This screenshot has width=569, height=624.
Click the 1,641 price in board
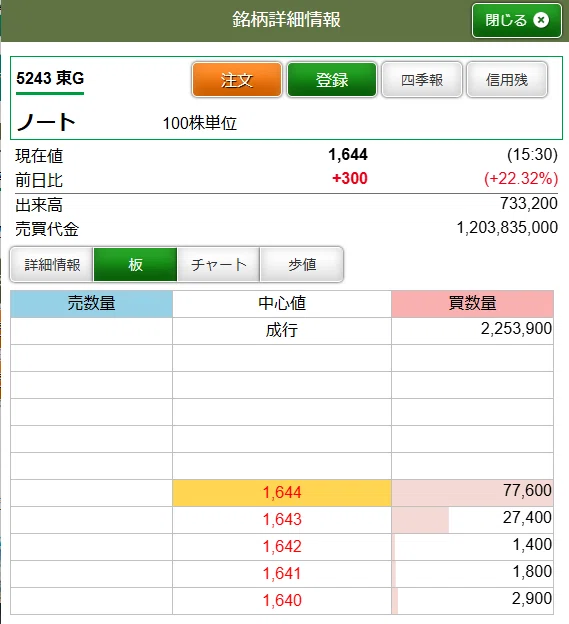point(282,573)
